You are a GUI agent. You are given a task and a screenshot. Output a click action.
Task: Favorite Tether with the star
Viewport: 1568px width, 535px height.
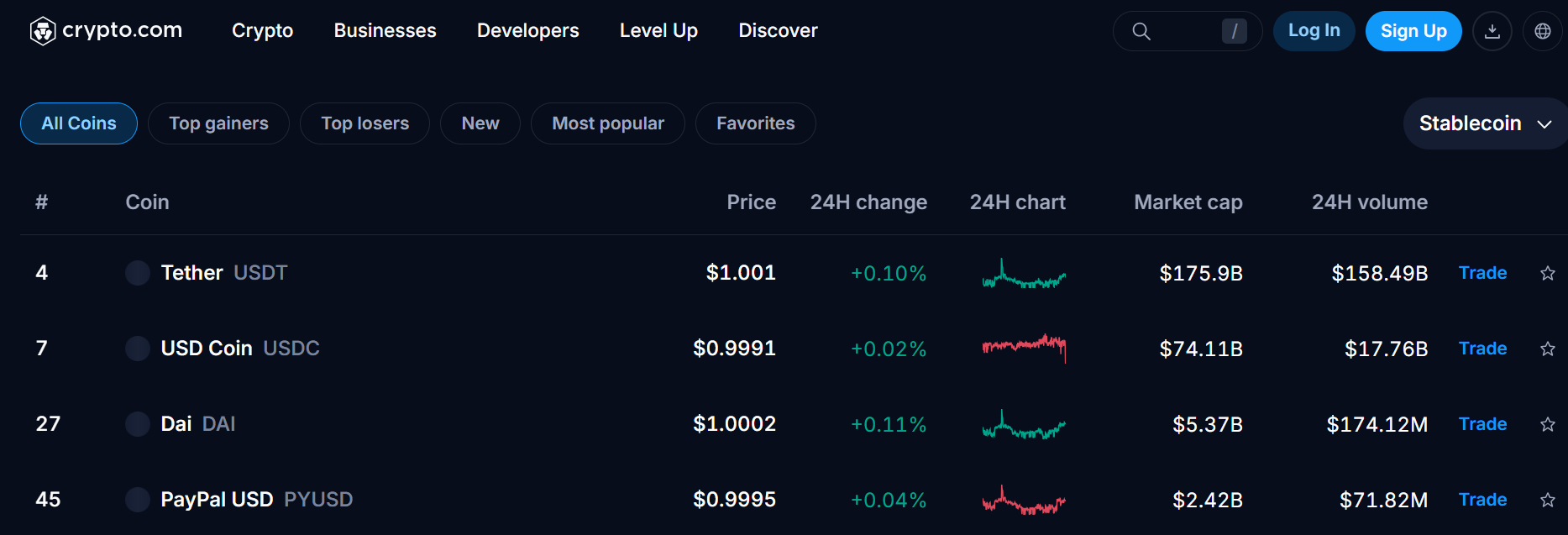(x=1548, y=273)
